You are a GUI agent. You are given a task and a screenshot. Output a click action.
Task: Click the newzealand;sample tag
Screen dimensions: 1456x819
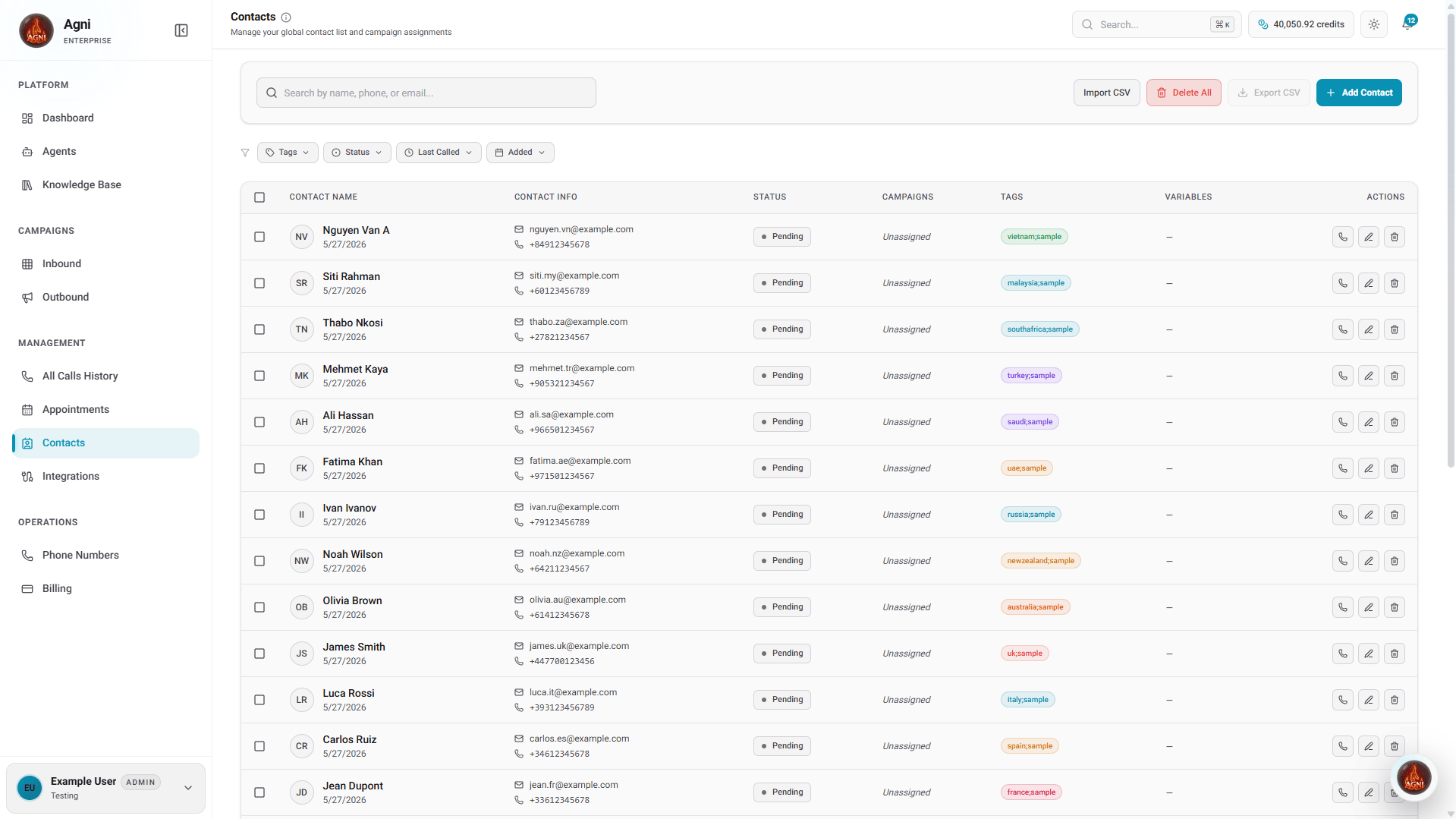[x=1041, y=561]
